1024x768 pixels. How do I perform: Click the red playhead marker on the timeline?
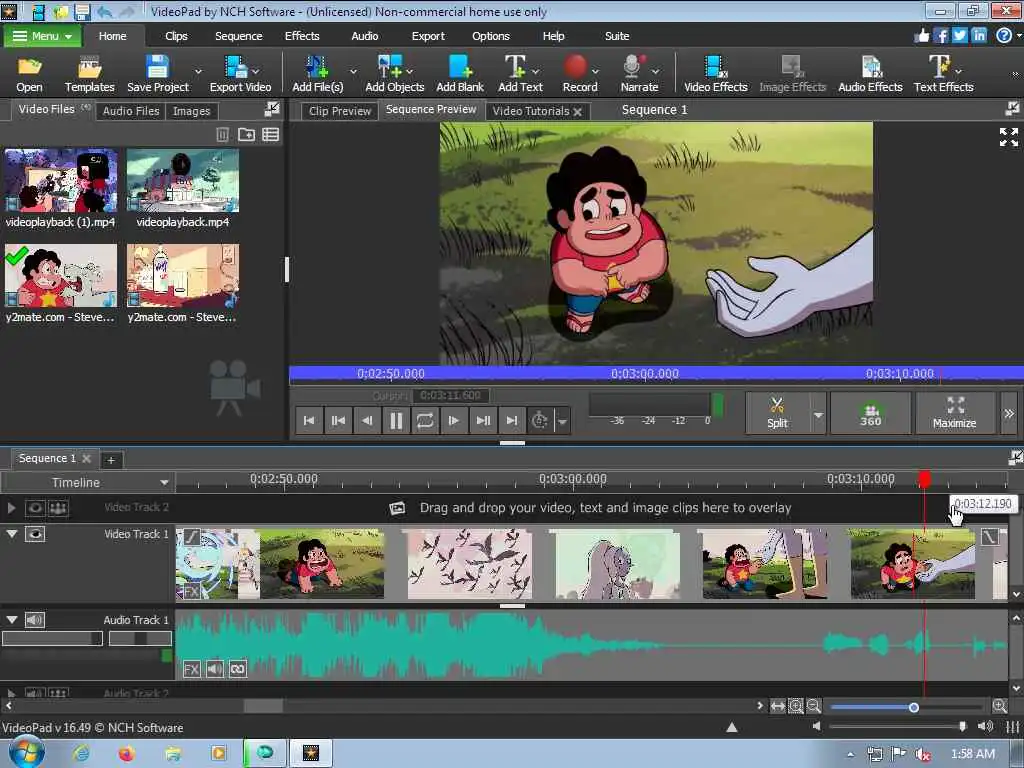click(x=924, y=479)
